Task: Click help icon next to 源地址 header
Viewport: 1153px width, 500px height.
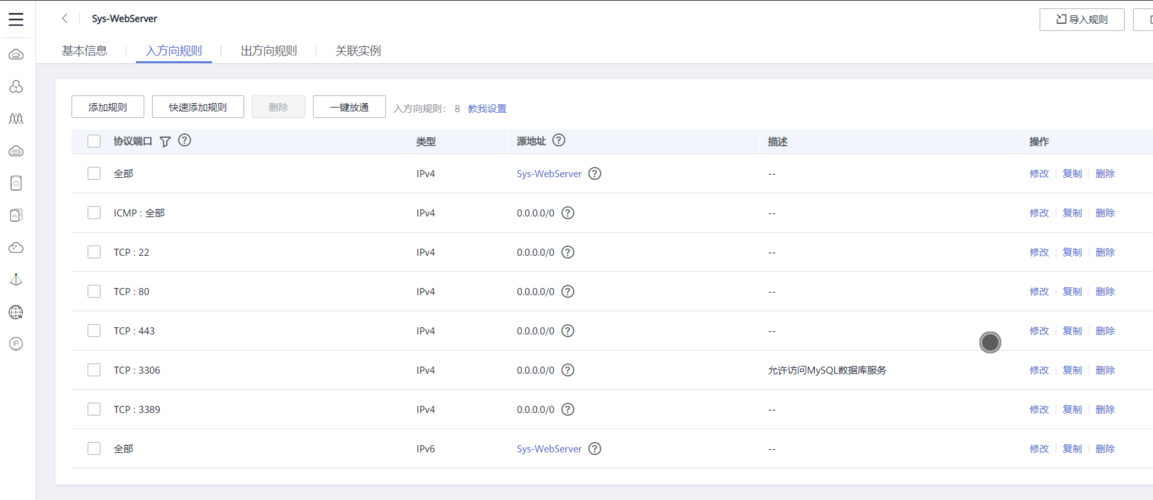Action: click(558, 140)
